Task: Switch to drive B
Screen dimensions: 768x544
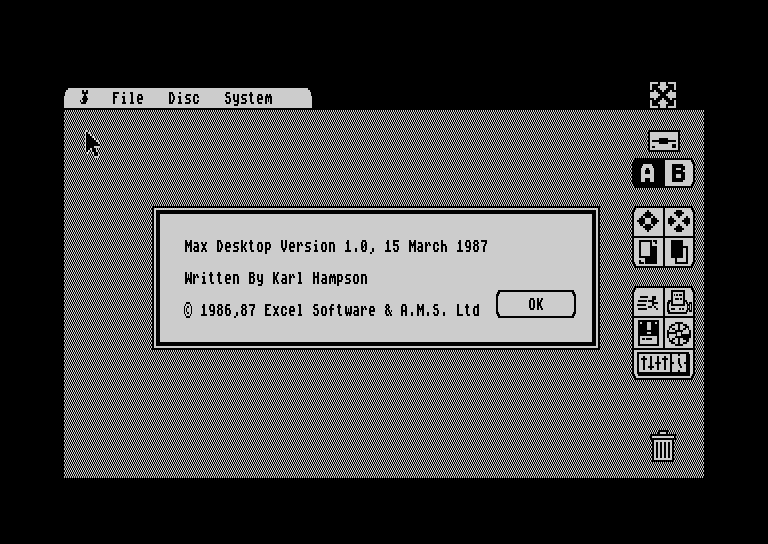Action: [x=678, y=173]
